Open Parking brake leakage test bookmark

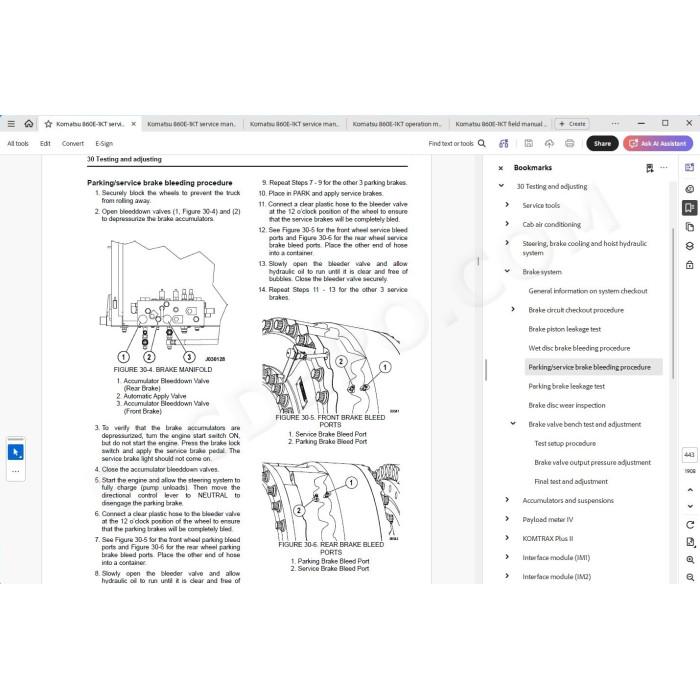click(x=566, y=386)
